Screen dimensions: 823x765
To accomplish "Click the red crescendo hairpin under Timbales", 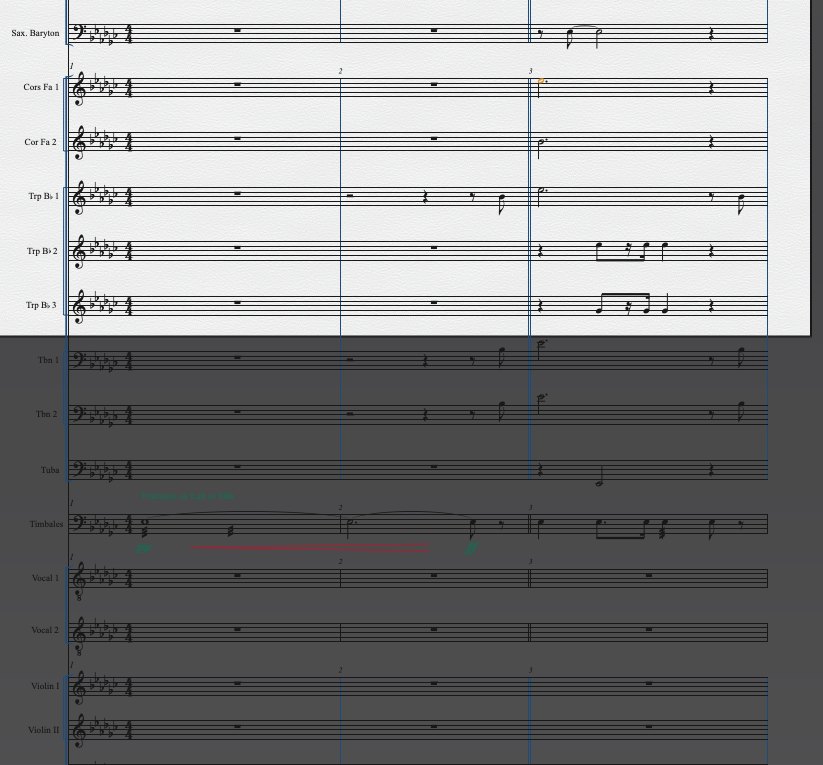I will [x=309, y=548].
